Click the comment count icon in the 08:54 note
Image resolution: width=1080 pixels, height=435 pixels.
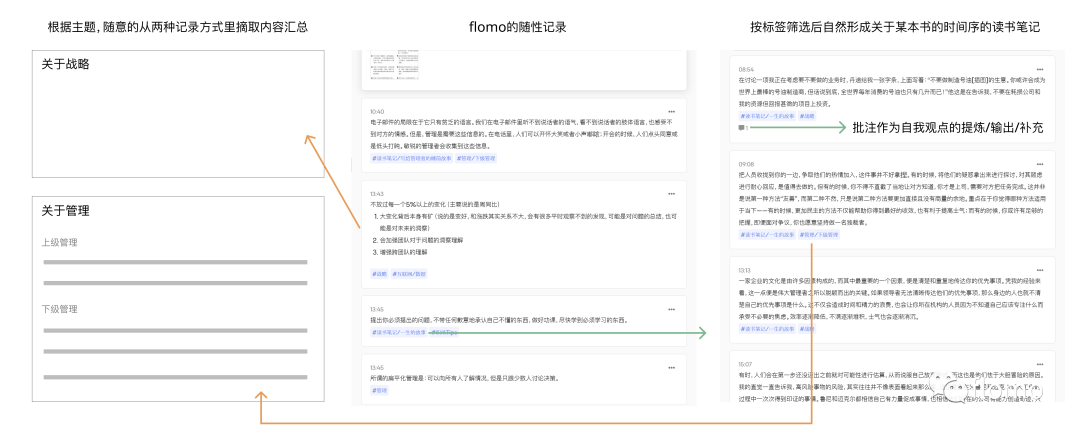743,127
